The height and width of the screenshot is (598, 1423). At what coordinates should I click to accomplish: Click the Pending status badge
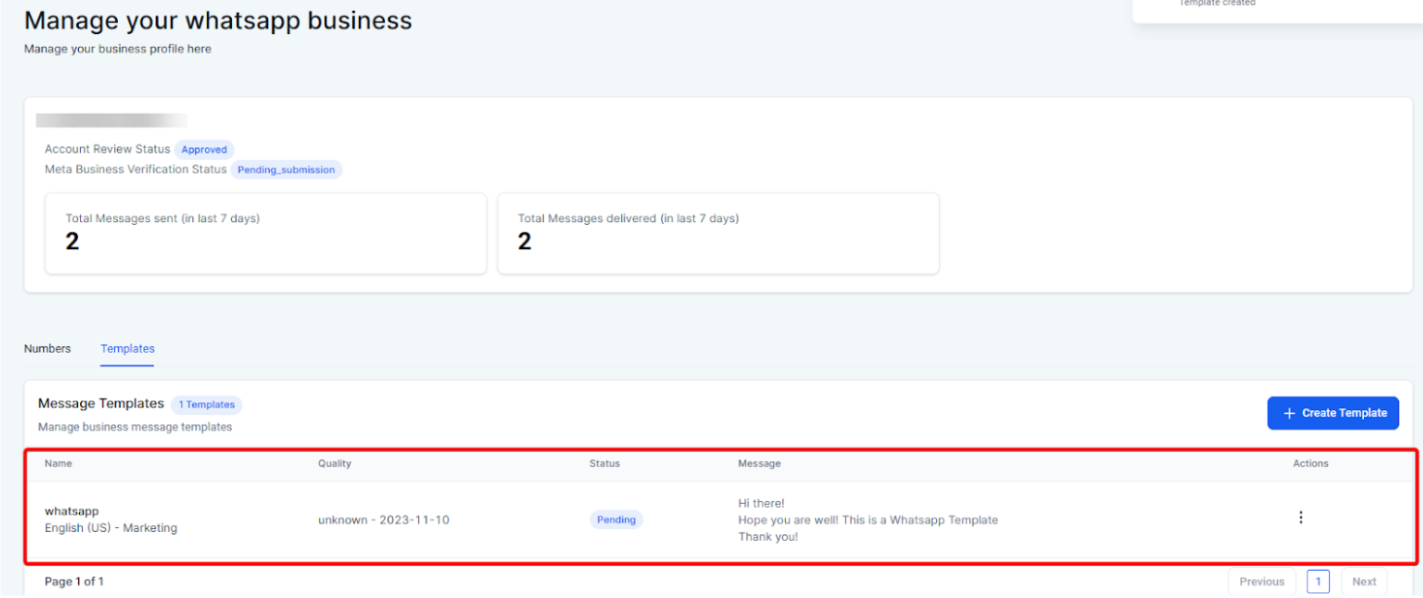(616, 520)
